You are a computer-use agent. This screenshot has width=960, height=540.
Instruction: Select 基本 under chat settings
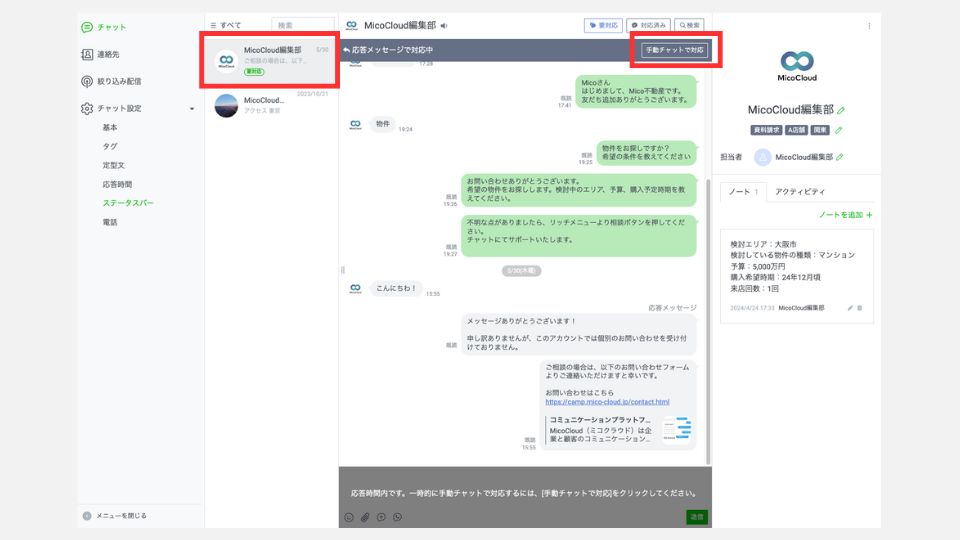tap(110, 127)
